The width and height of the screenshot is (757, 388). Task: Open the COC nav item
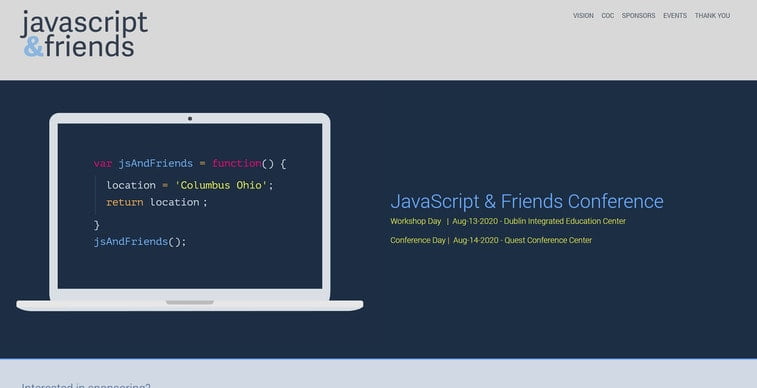[607, 15]
